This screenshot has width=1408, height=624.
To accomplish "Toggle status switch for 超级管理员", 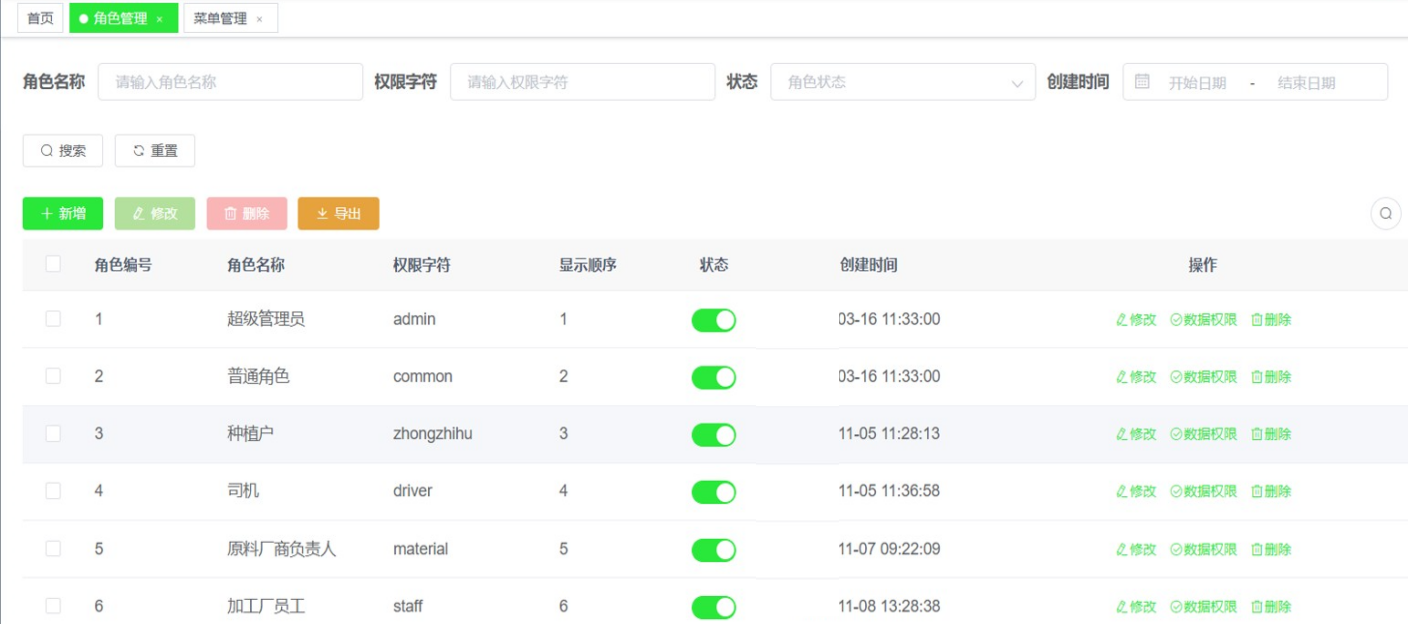I will tap(714, 320).
